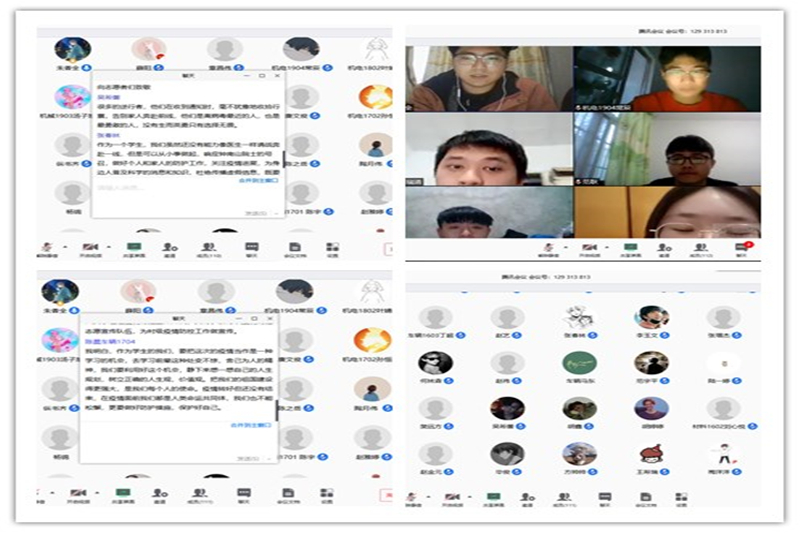Open audio options arrow in video grid window
The image size is (800, 533).
[565, 247]
